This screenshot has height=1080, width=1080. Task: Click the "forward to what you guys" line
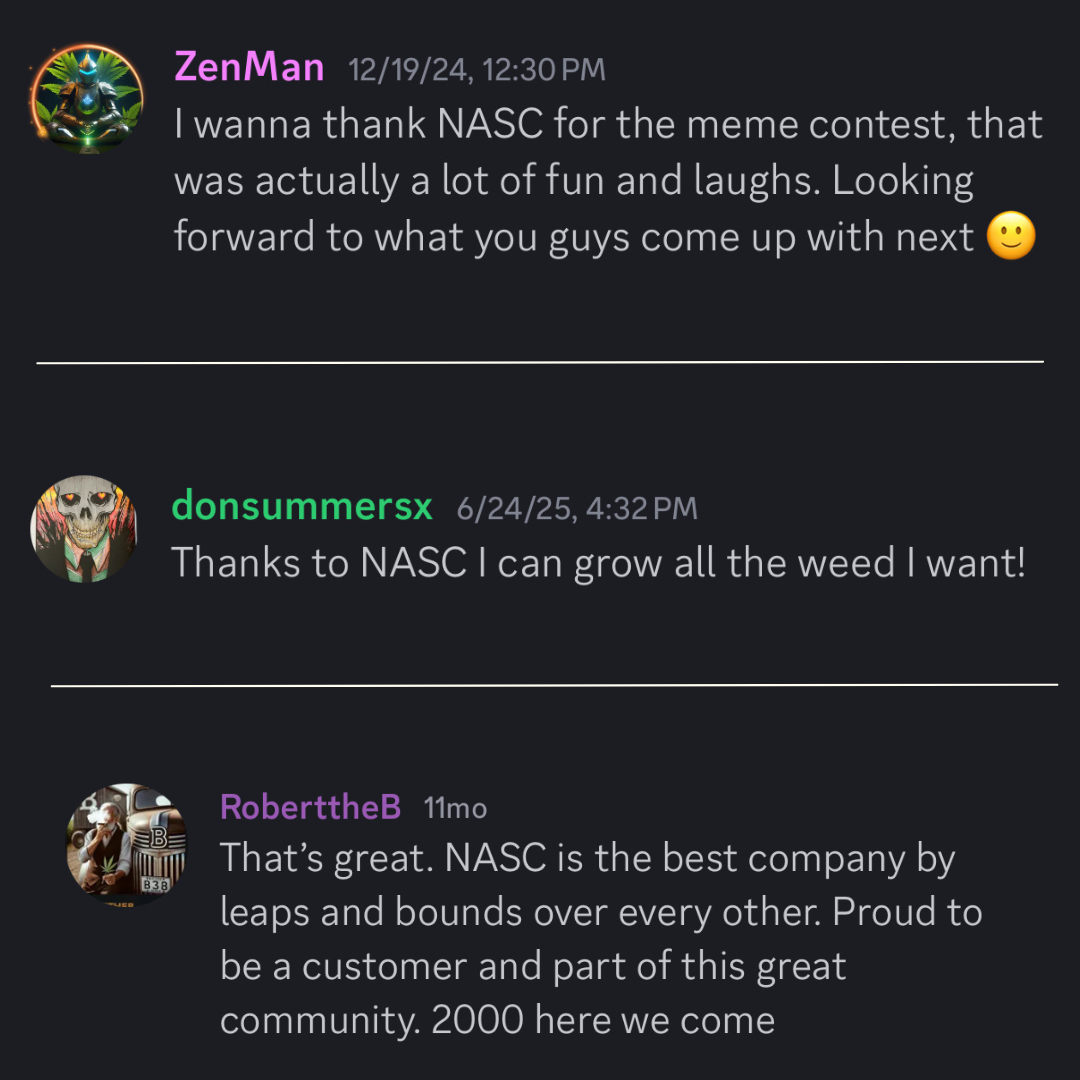pos(574,238)
